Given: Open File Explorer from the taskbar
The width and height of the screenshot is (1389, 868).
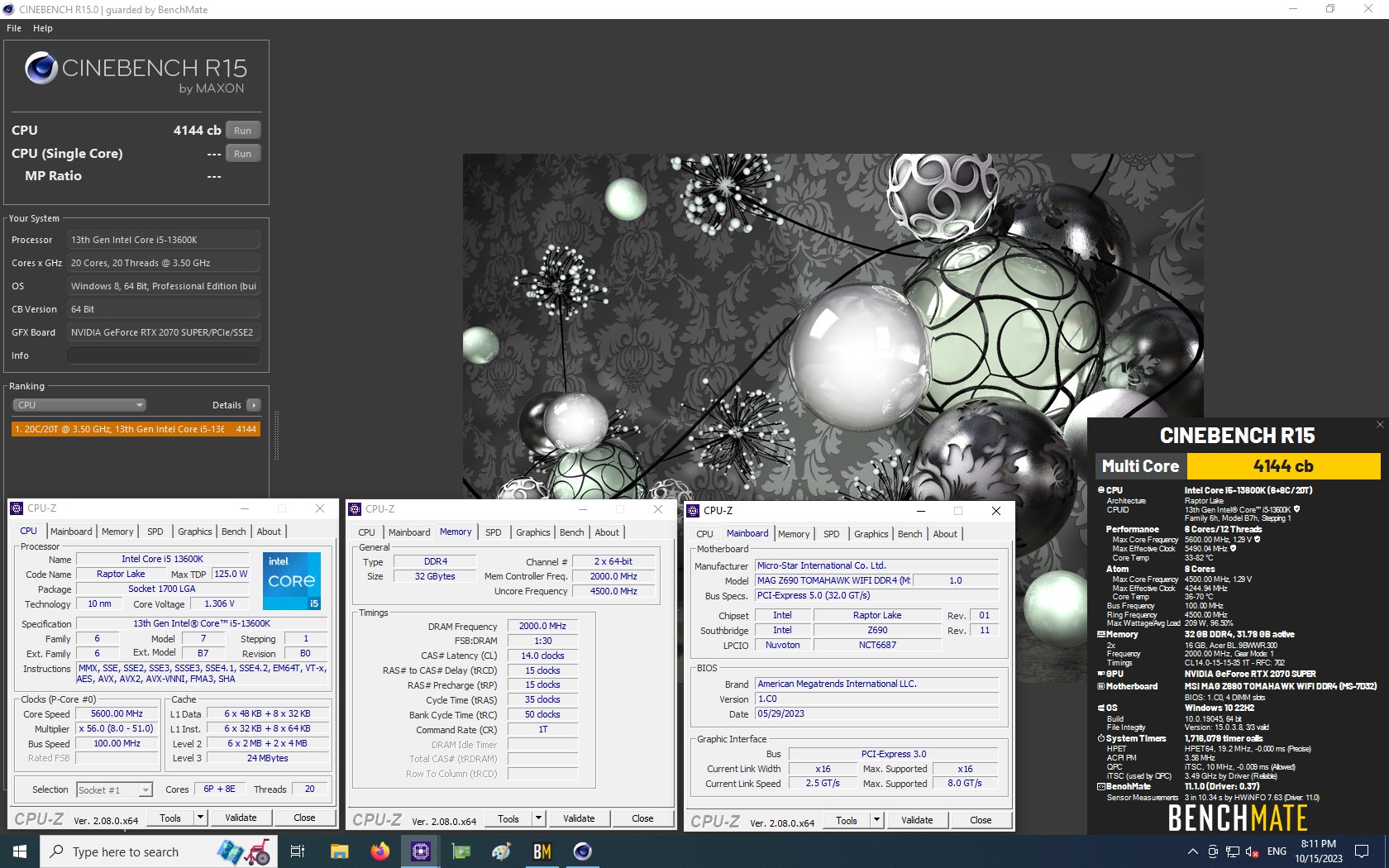Looking at the screenshot, I should (x=339, y=851).
